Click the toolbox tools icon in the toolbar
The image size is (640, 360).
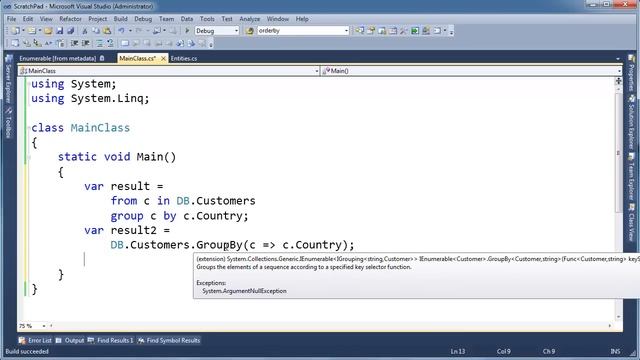(404, 31)
